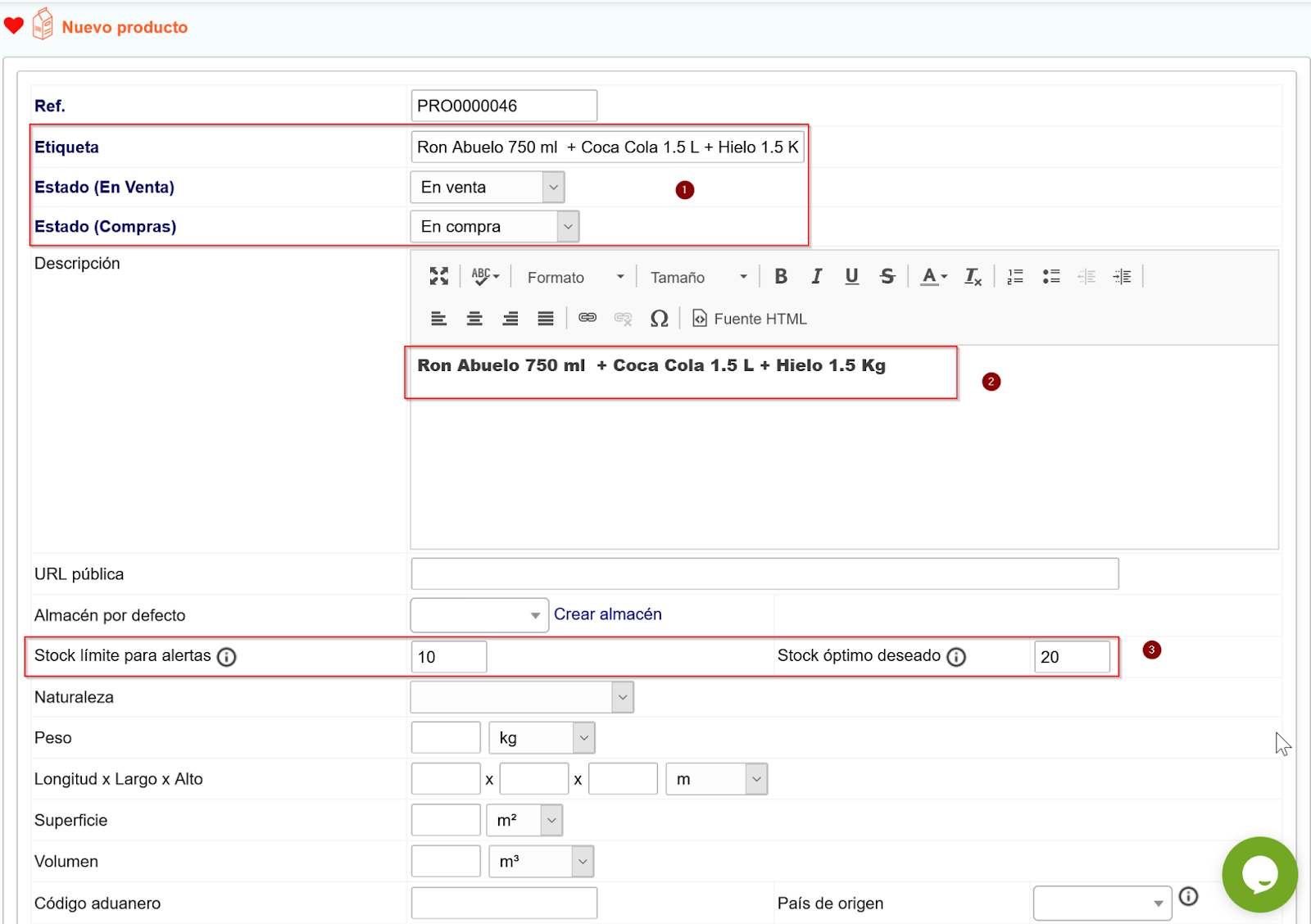Viewport: 1311px width, 924px height.
Task: Open the Naturaleza dropdown
Action: click(522, 697)
